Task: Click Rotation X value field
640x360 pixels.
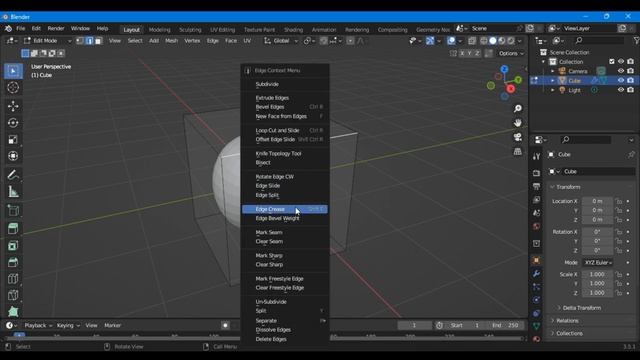Action: tap(597, 232)
